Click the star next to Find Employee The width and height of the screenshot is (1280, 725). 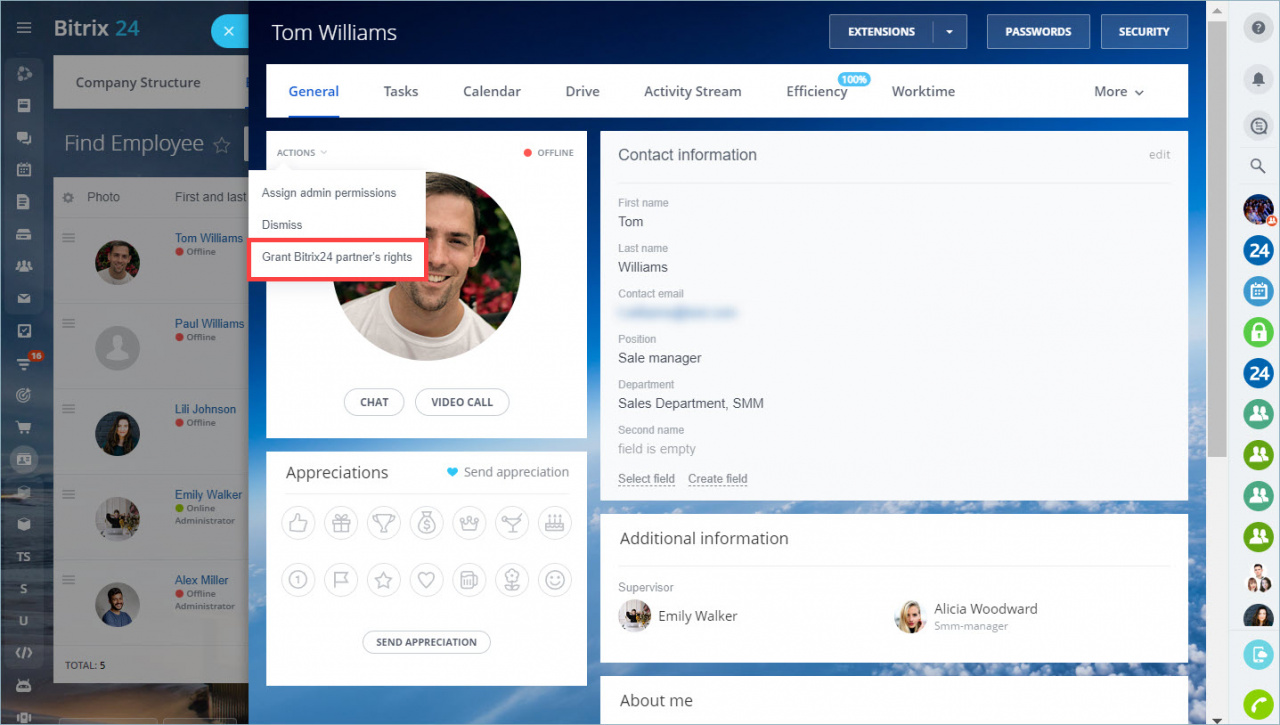[222, 145]
